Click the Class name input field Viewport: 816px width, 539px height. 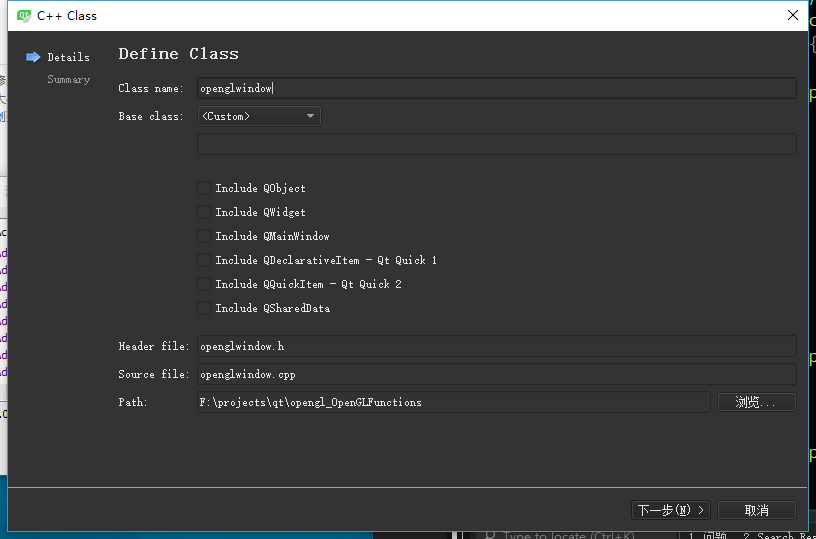(496, 88)
